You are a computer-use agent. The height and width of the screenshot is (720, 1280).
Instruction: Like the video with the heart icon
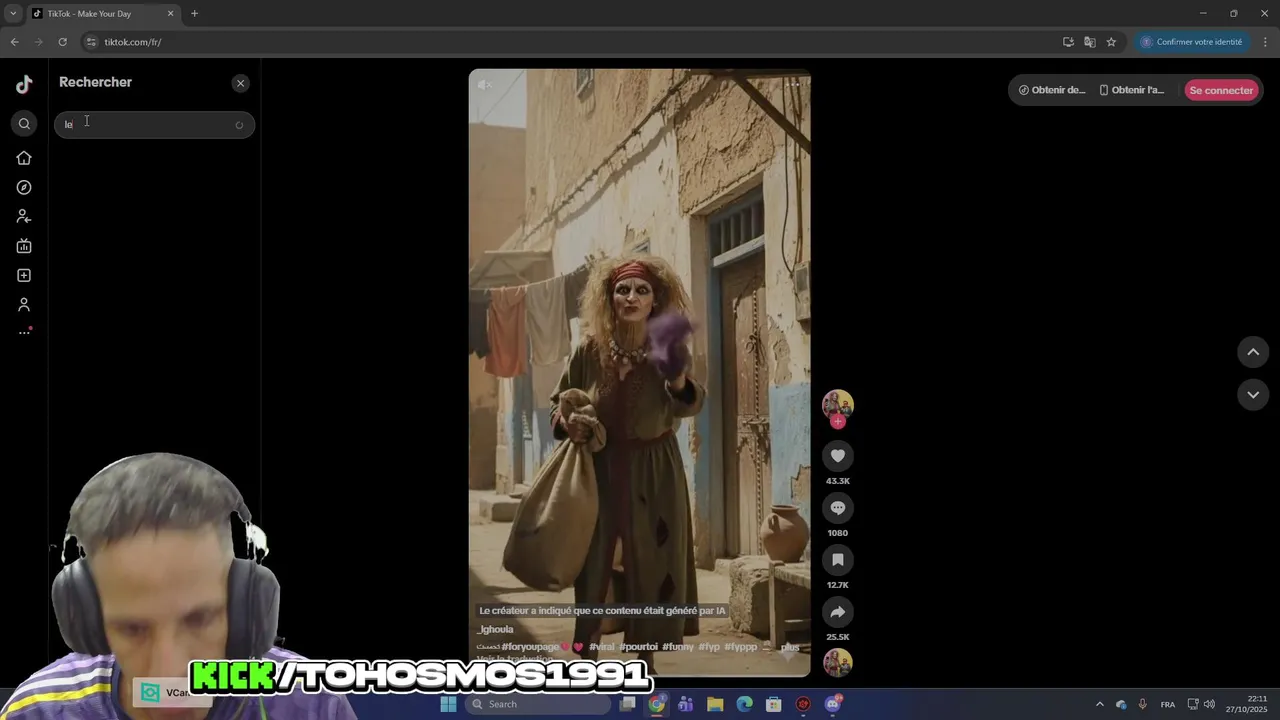click(x=838, y=456)
